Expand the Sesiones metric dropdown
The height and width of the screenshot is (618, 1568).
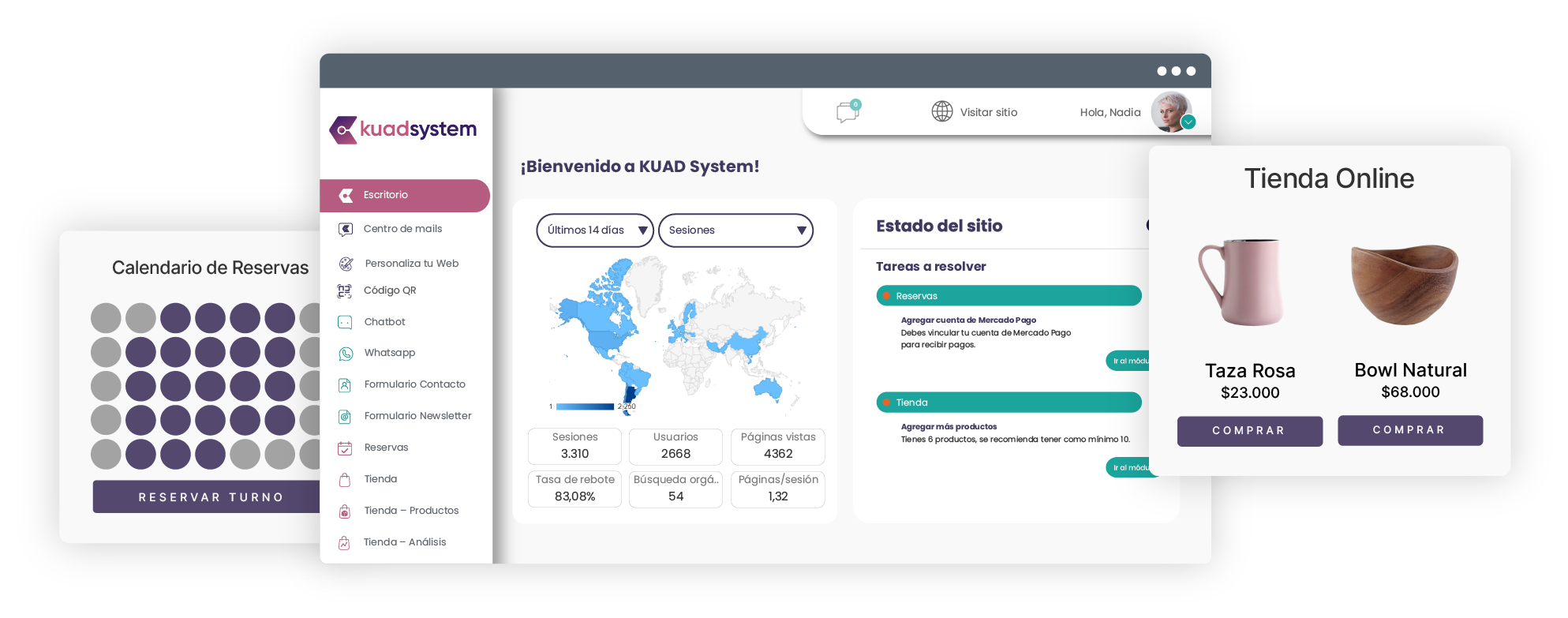[x=735, y=230]
